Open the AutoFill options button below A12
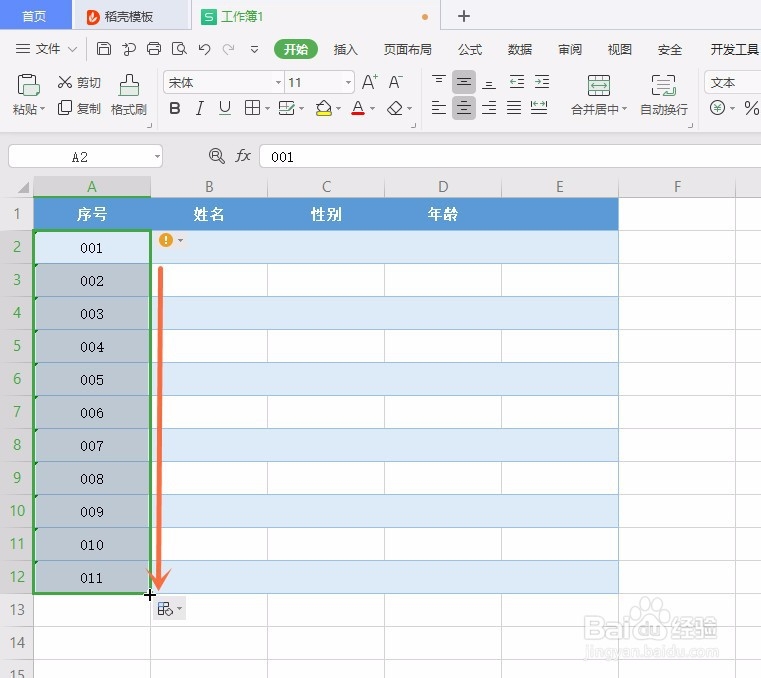 [x=169, y=609]
